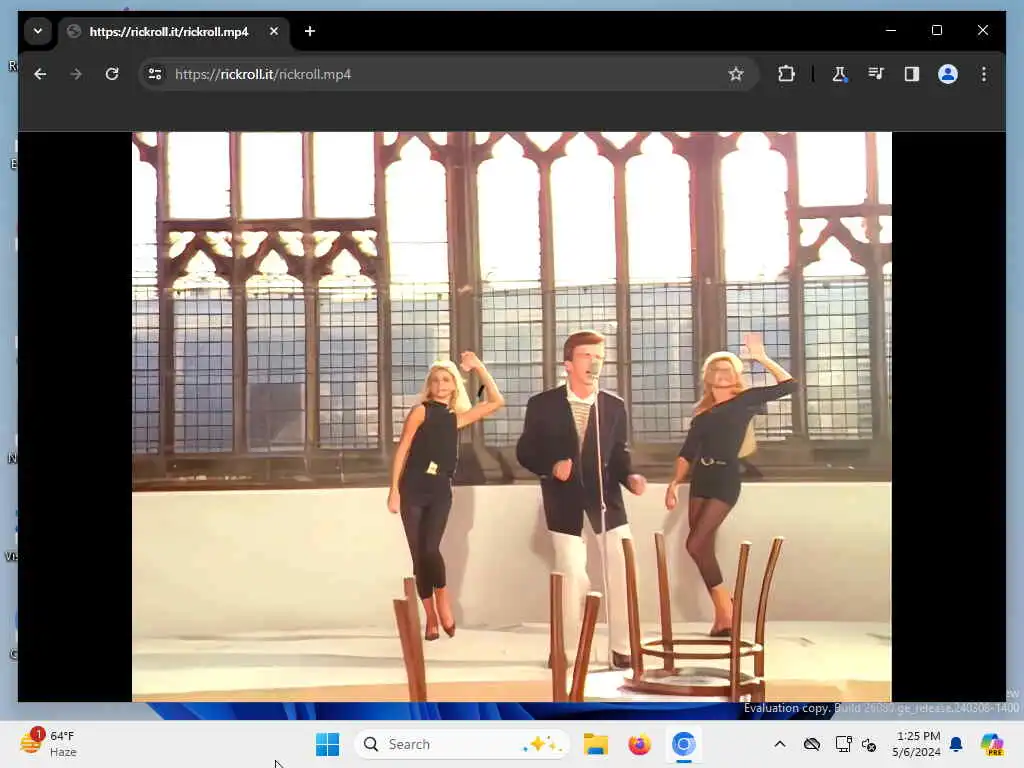Show hidden system tray icons
This screenshot has height=768, width=1024.
pyautogui.click(x=780, y=744)
